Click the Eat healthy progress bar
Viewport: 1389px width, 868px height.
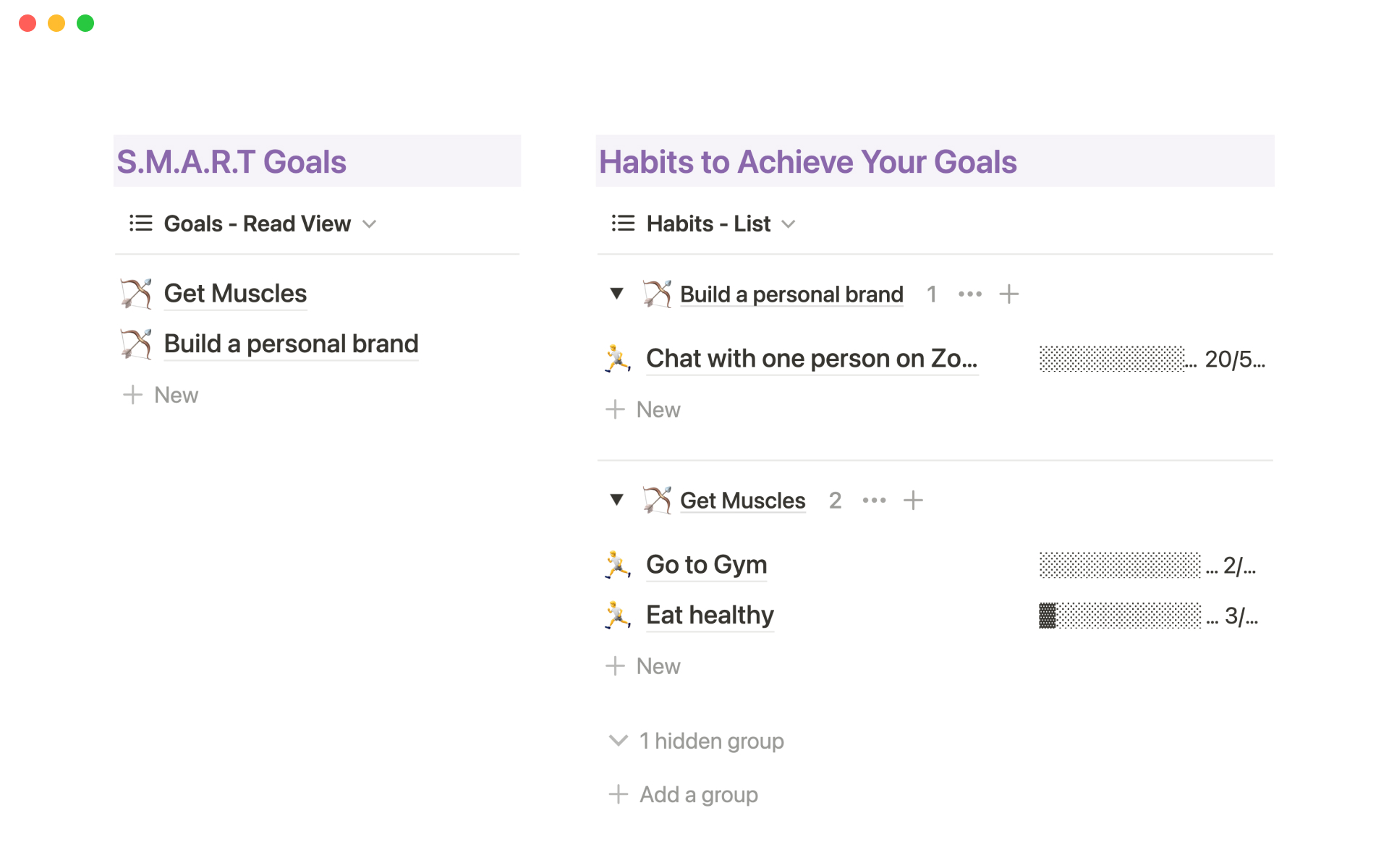pyautogui.click(x=1120, y=616)
